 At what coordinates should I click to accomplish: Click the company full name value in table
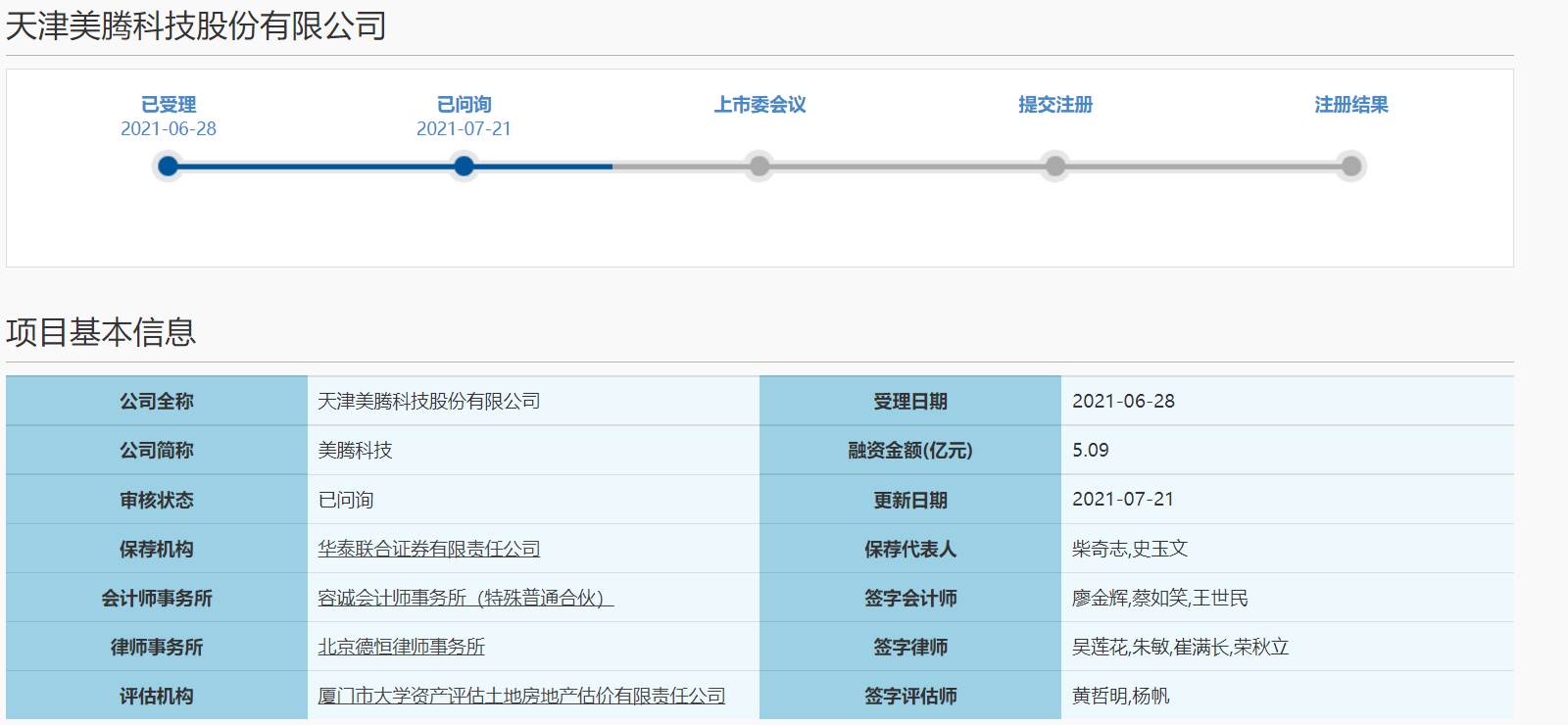point(429,401)
